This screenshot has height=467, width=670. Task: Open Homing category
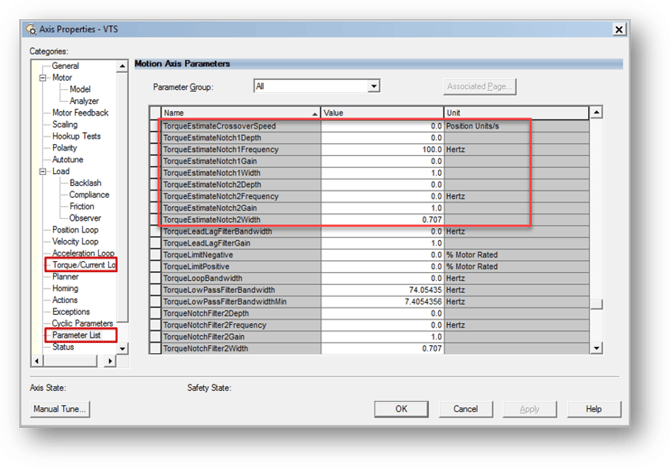click(x=65, y=288)
